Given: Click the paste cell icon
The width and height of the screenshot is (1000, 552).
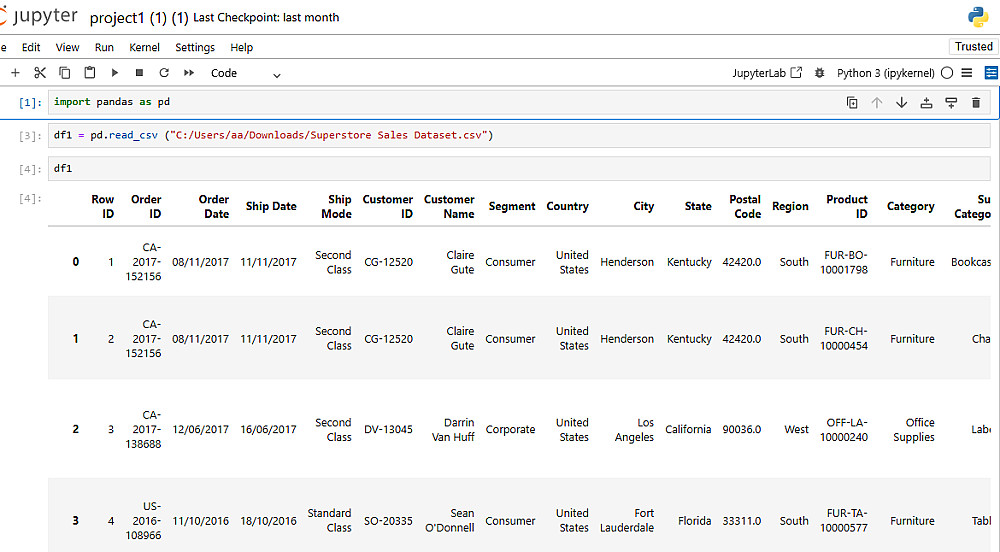Looking at the screenshot, I should pyautogui.click(x=90, y=73).
